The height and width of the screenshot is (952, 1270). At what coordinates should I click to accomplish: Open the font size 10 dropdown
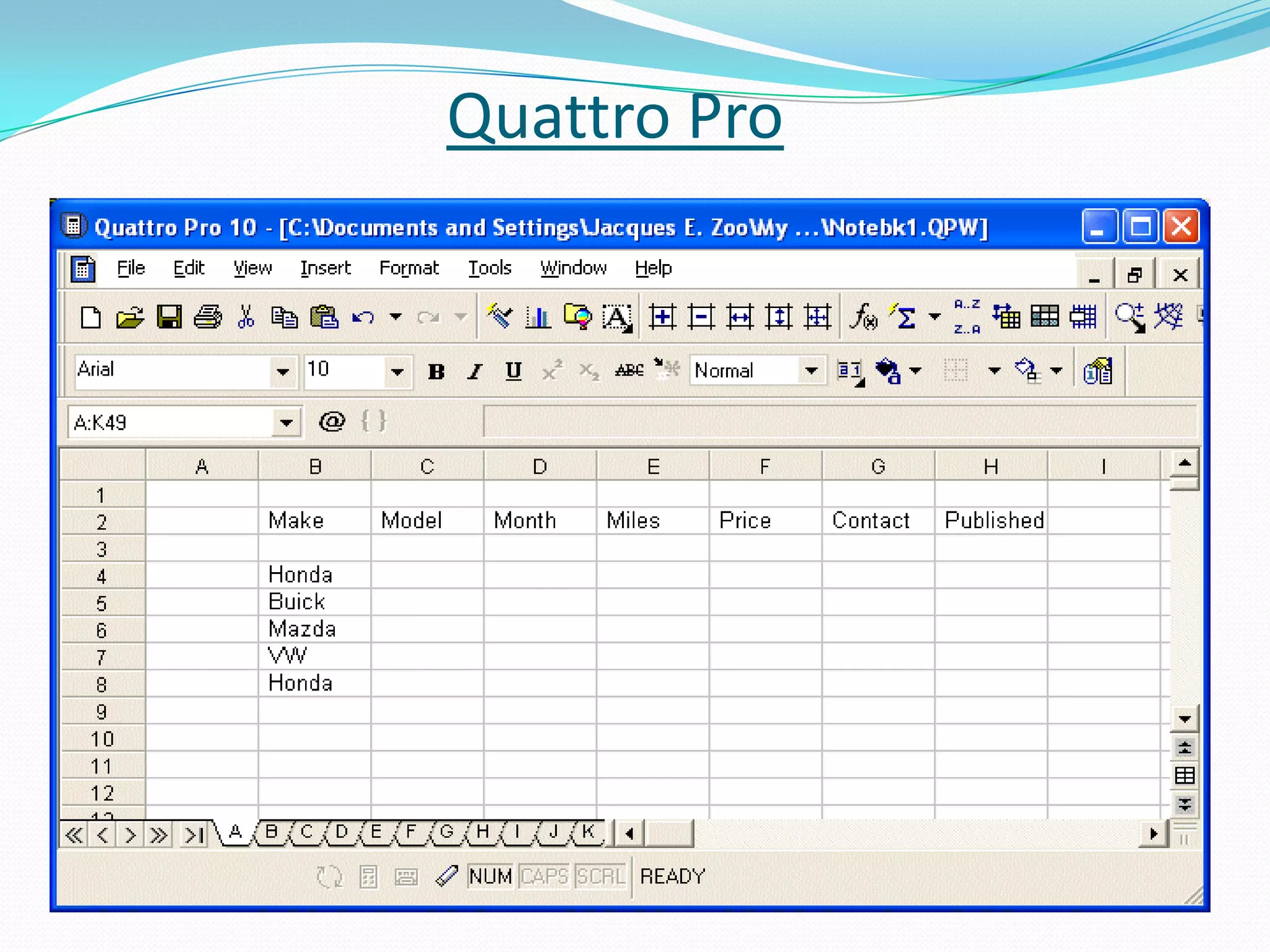397,372
